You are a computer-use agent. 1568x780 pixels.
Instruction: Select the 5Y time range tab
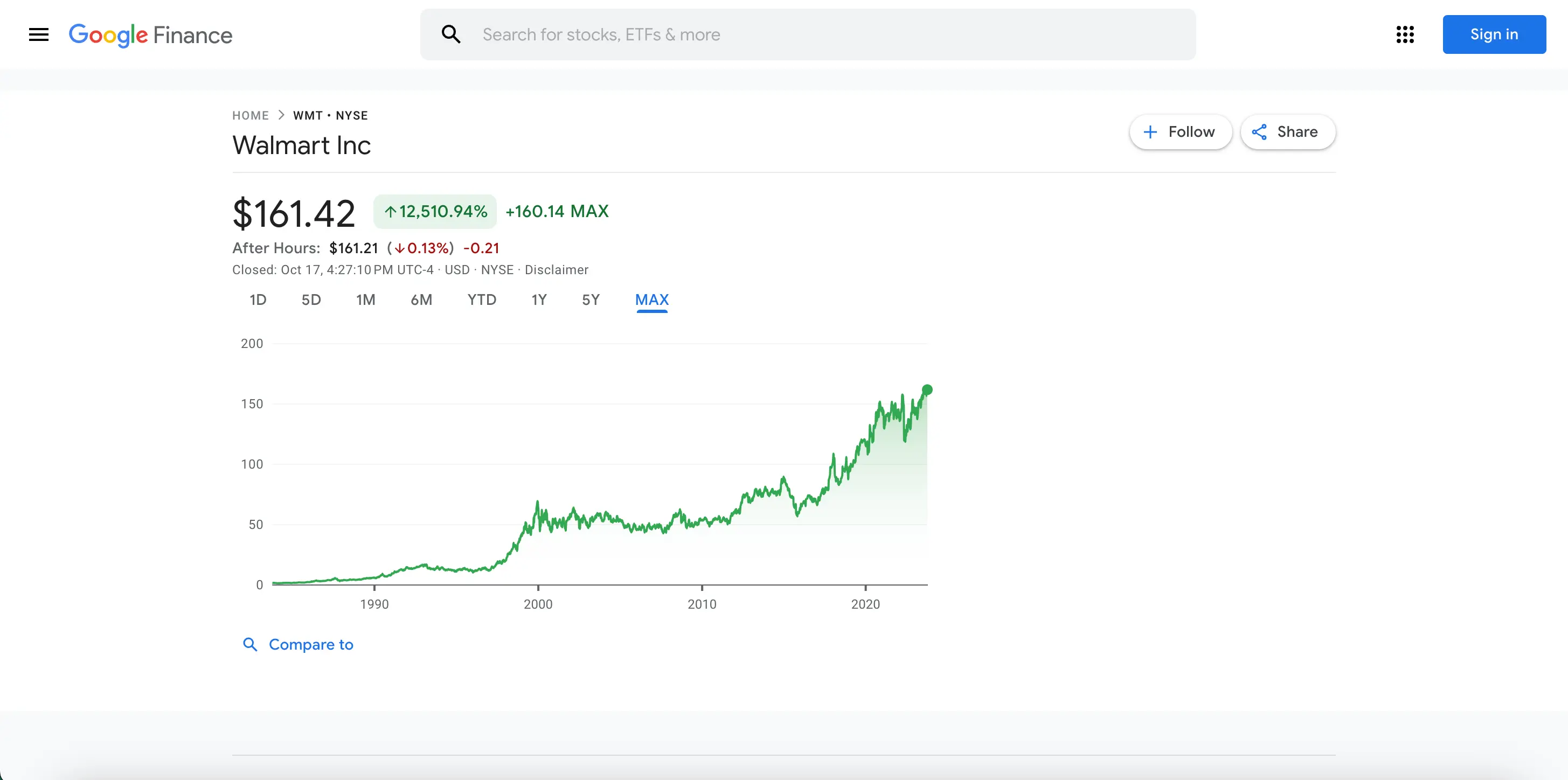click(591, 300)
